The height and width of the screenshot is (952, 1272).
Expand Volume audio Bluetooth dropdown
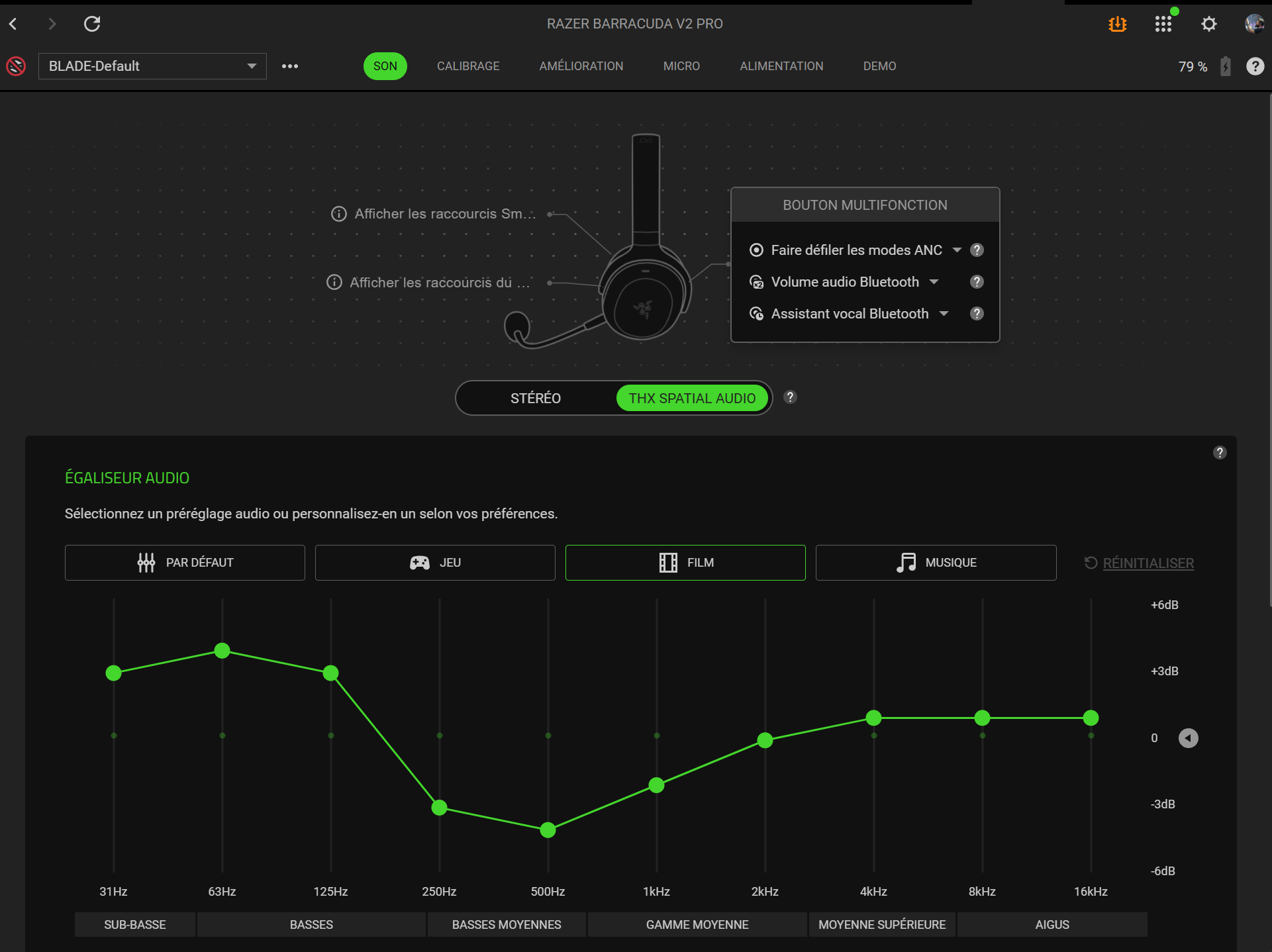coord(934,282)
